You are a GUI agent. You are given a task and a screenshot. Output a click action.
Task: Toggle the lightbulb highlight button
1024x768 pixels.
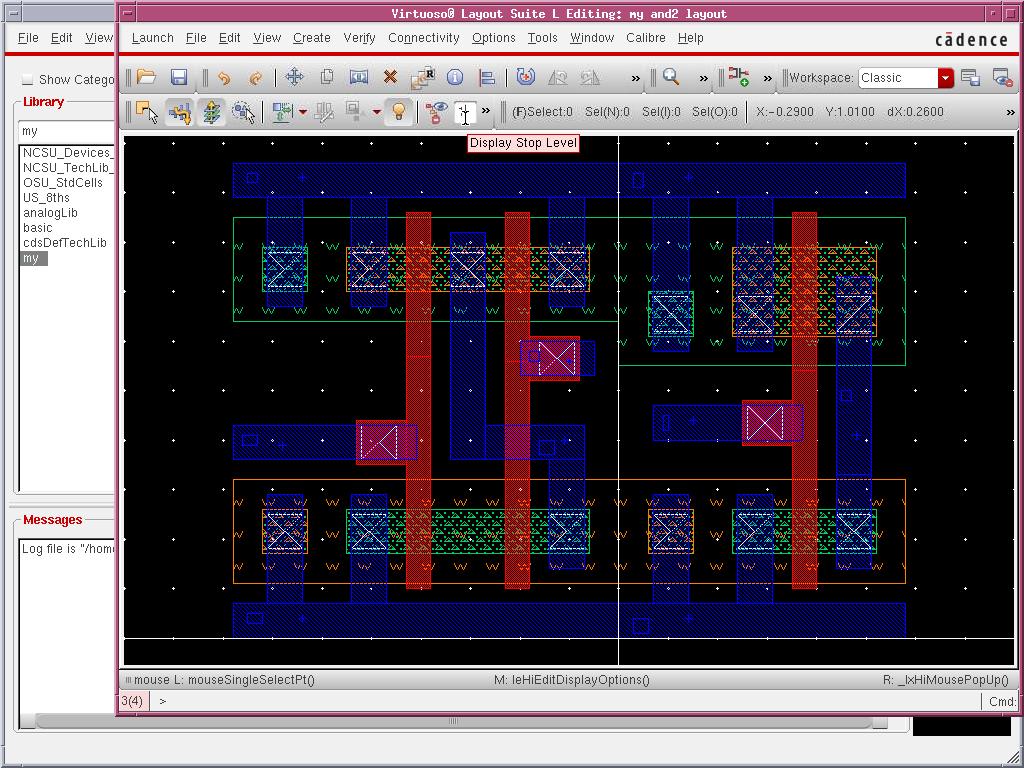pyautogui.click(x=398, y=112)
